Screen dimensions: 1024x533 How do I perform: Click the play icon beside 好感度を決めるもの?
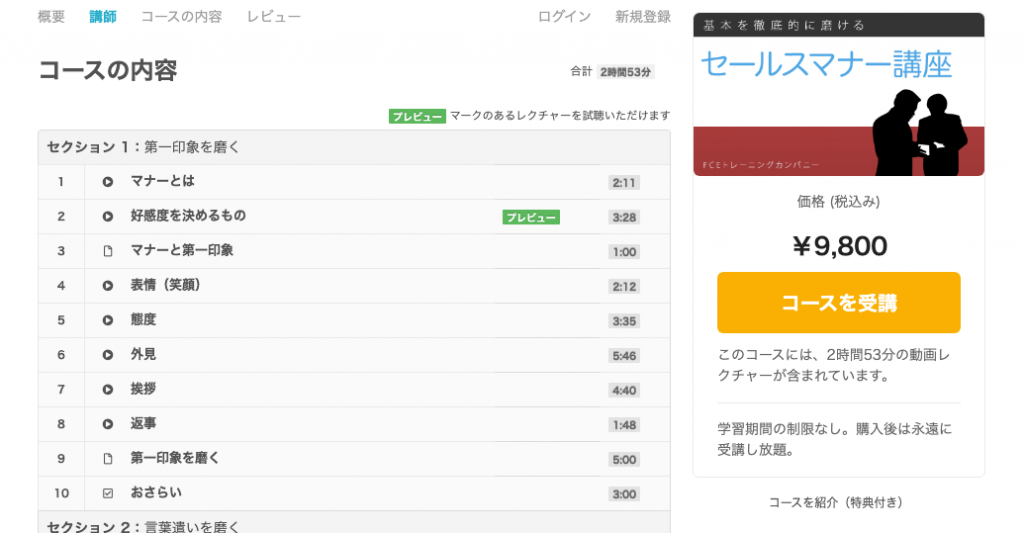[108, 217]
